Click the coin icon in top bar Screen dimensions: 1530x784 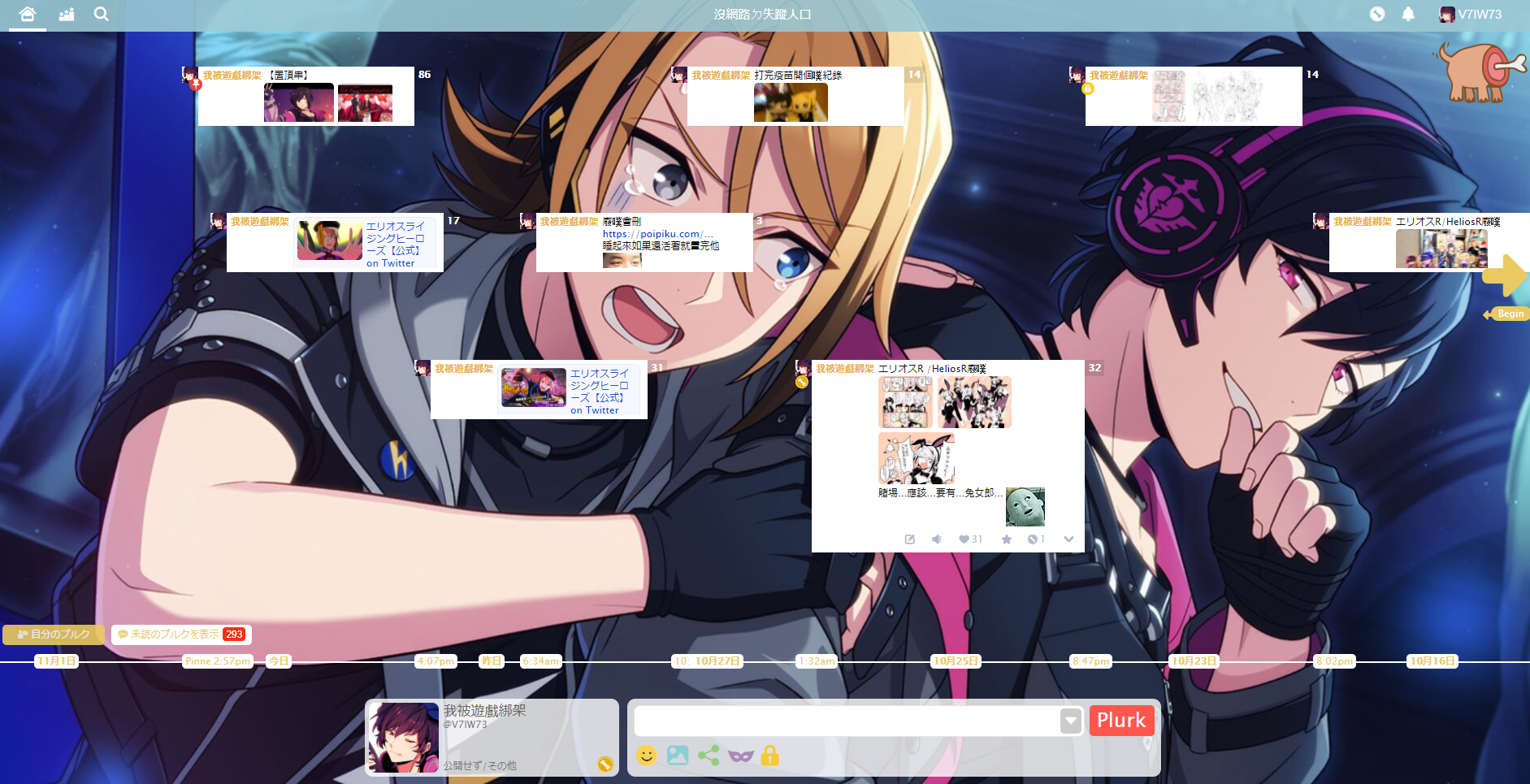[x=1376, y=14]
